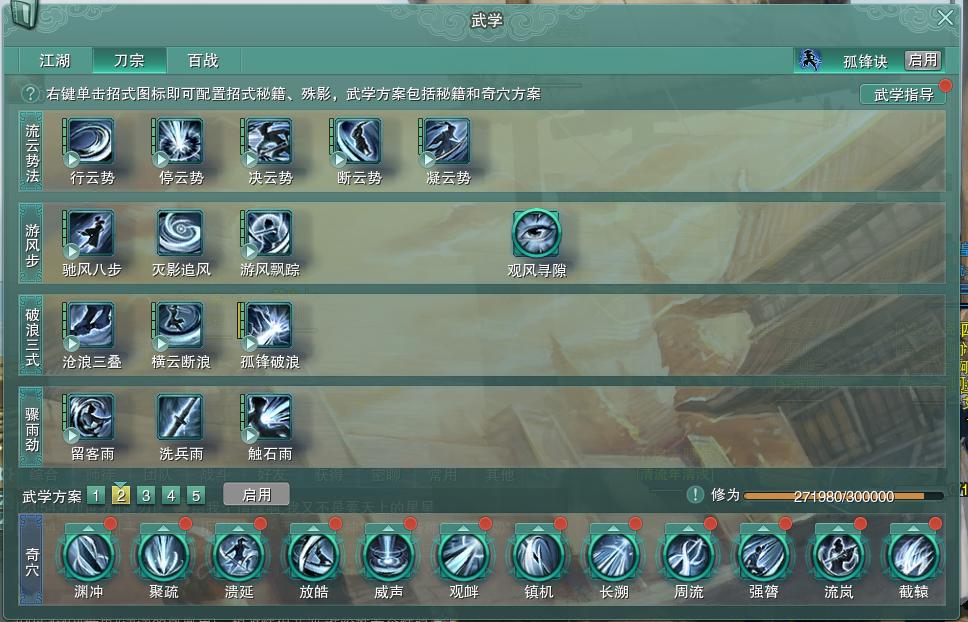
Task: Select the 观风寻隙 eye skill icon
Action: (x=536, y=233)
